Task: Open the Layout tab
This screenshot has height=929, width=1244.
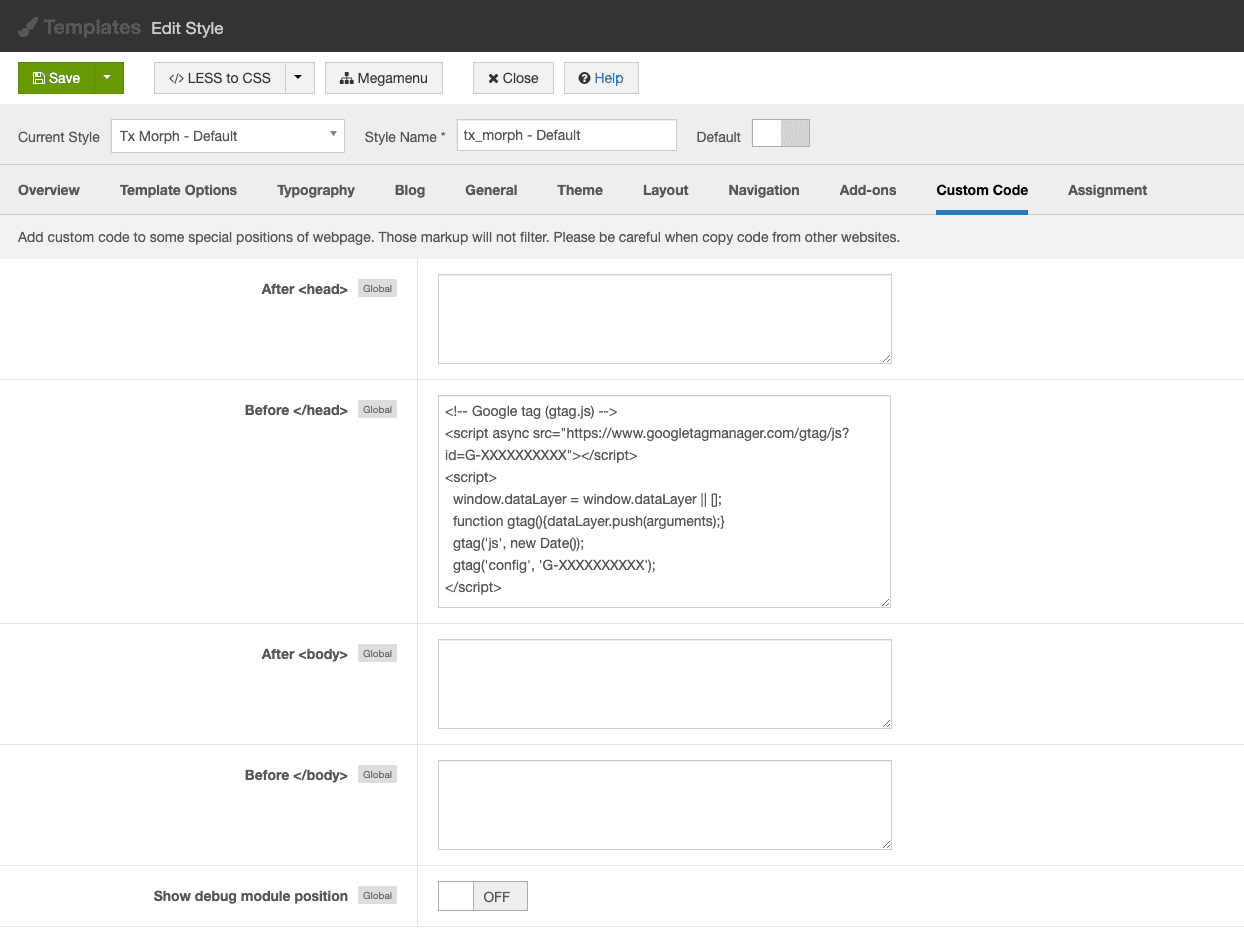Action: coord(666,190)
